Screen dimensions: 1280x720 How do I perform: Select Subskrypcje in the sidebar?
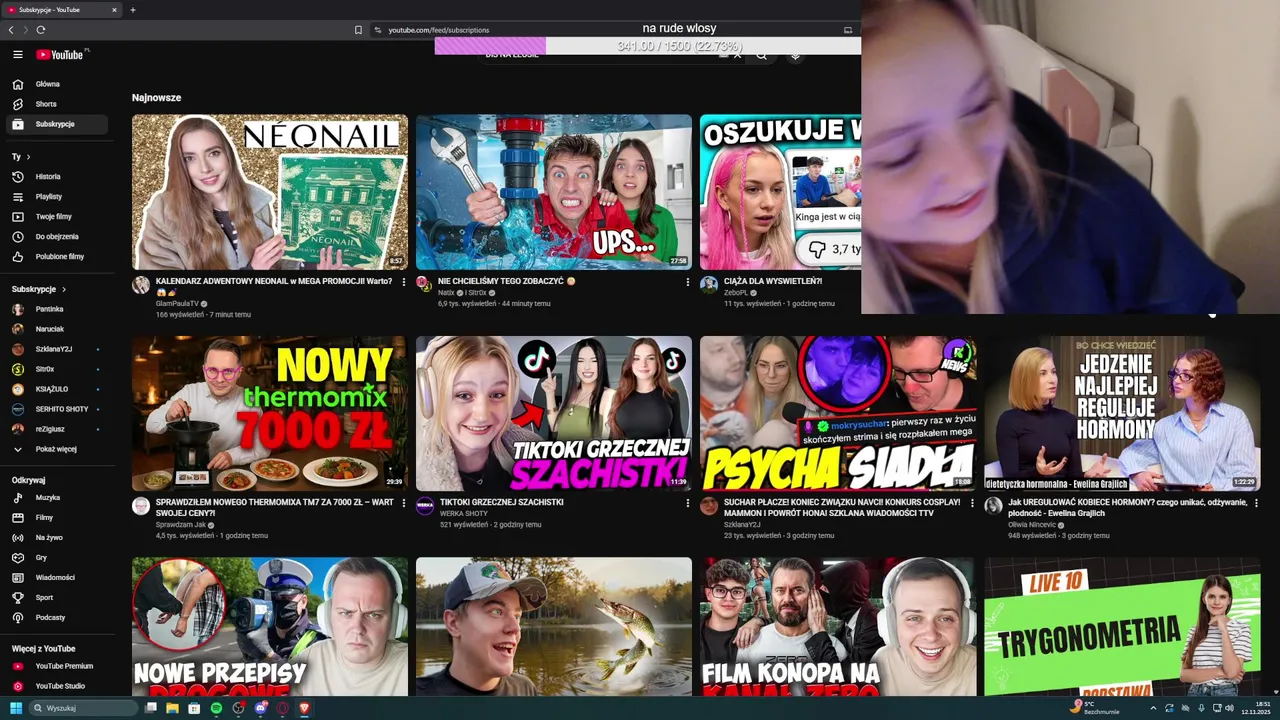click(59, 124)
